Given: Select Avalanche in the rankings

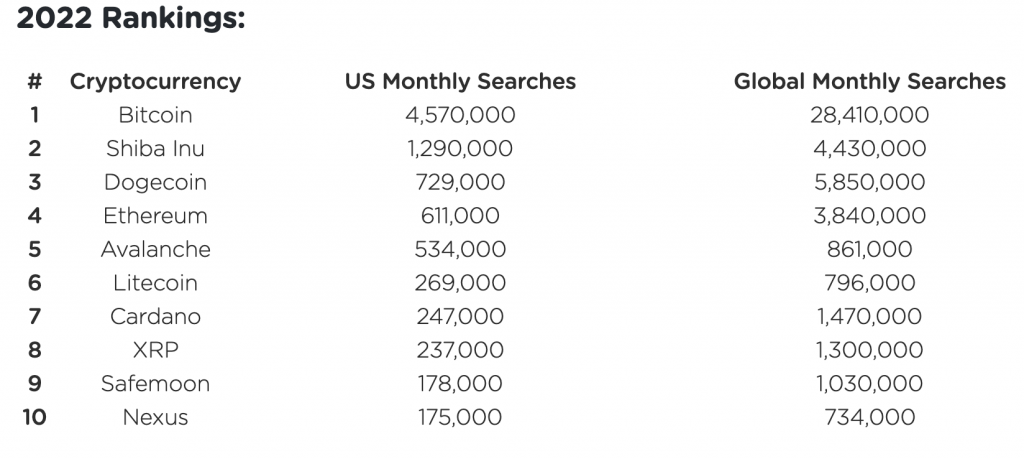Looking at the screenshot, I should 155,249.
